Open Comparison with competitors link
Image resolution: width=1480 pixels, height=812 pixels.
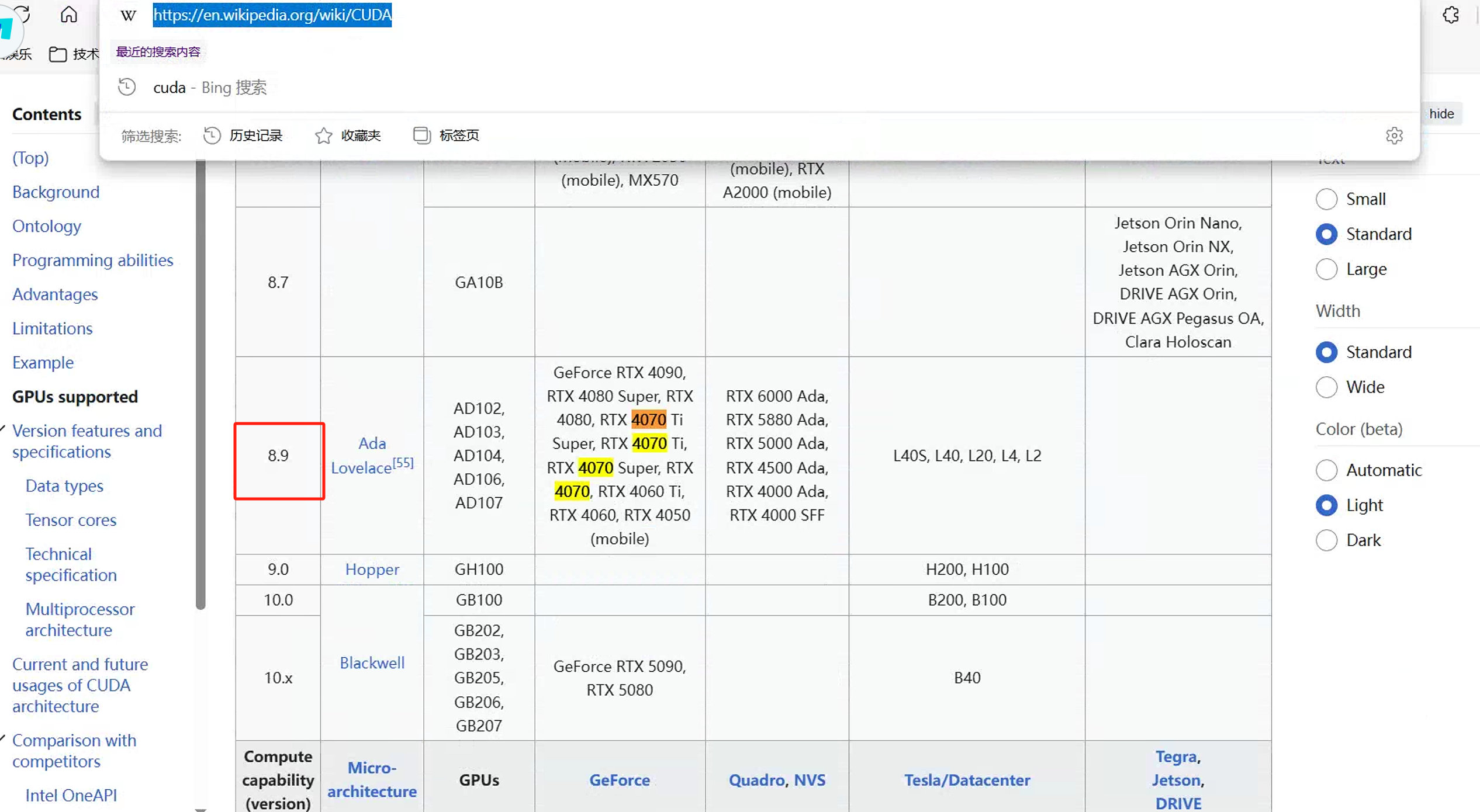tap(74, 751)
